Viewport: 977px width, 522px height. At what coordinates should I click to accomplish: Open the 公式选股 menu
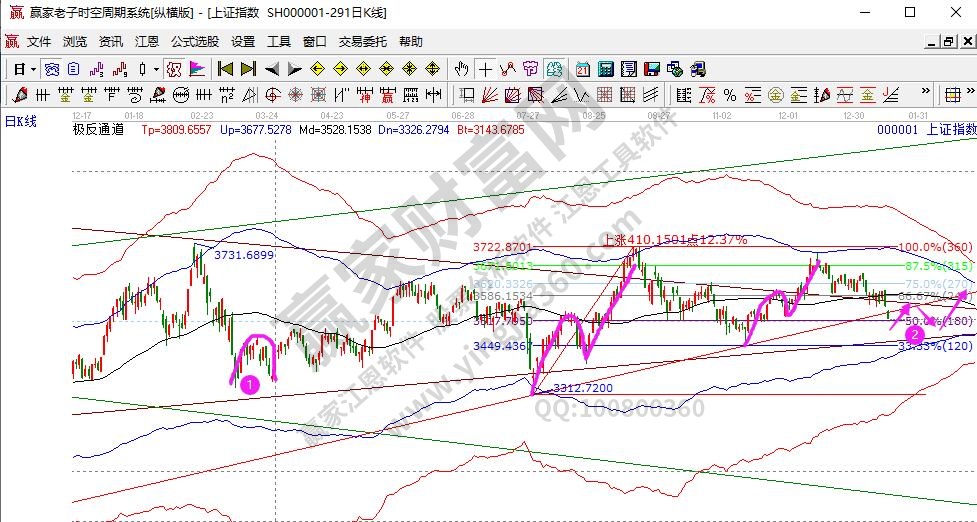pyautogui.click(x=194, y=42)
